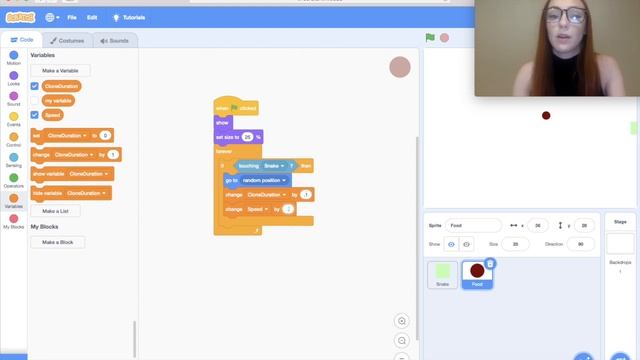Click the Choose a Backdrop button
640x360 pixels.
coord(620,356)
